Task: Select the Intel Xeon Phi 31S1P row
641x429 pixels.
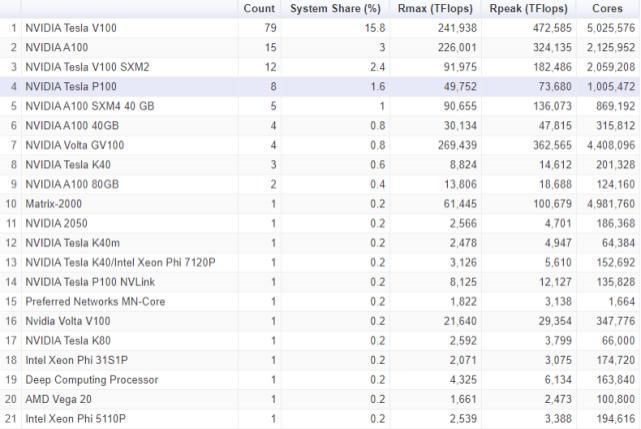Action: [x=320, y=360]
